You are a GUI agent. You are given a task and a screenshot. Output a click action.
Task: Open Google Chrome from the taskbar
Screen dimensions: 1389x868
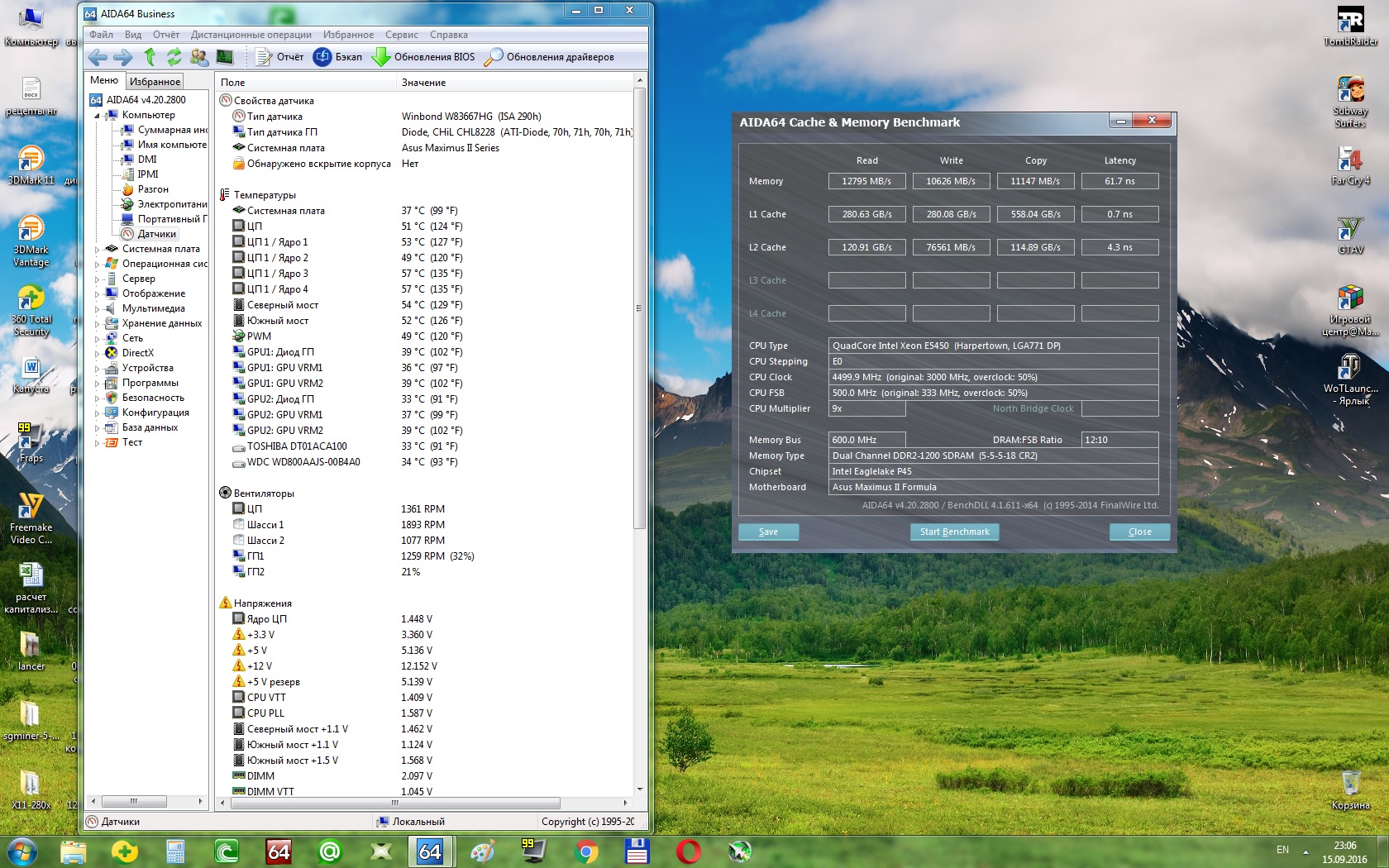585,851
